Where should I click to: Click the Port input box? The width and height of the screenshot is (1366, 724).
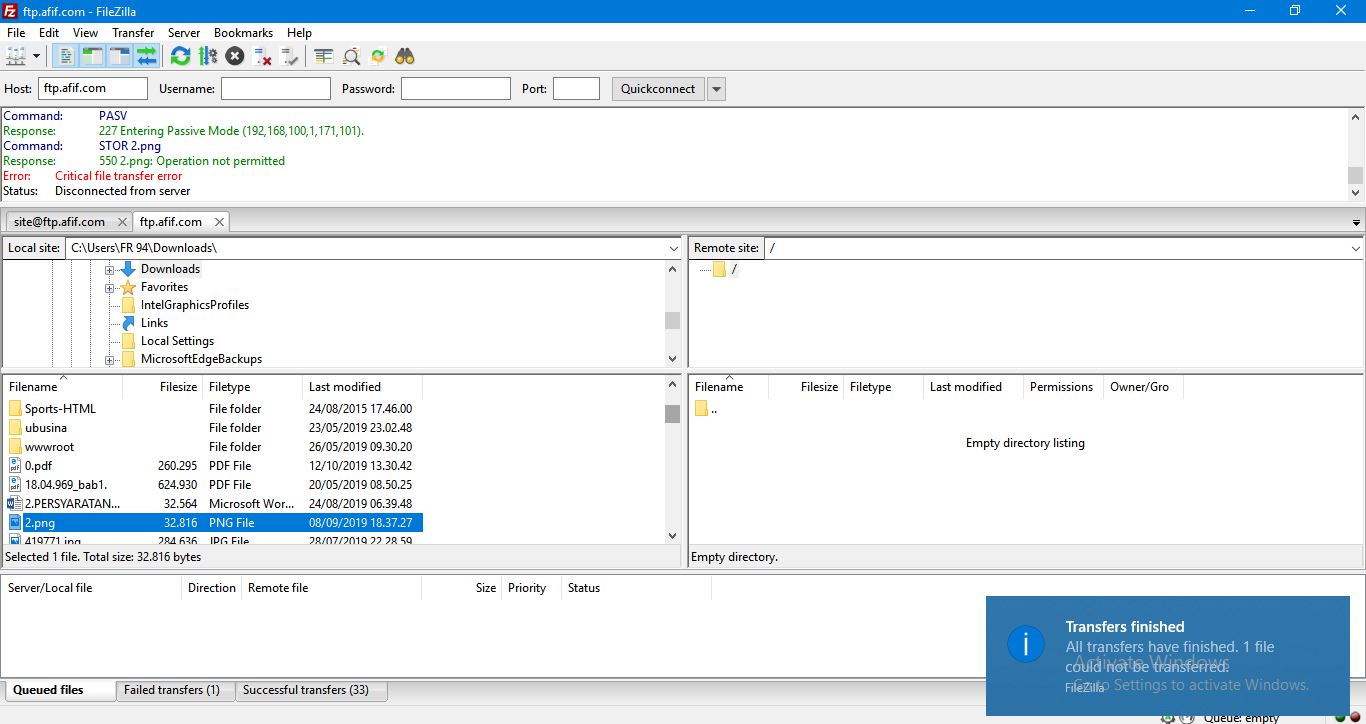(576, 89)
